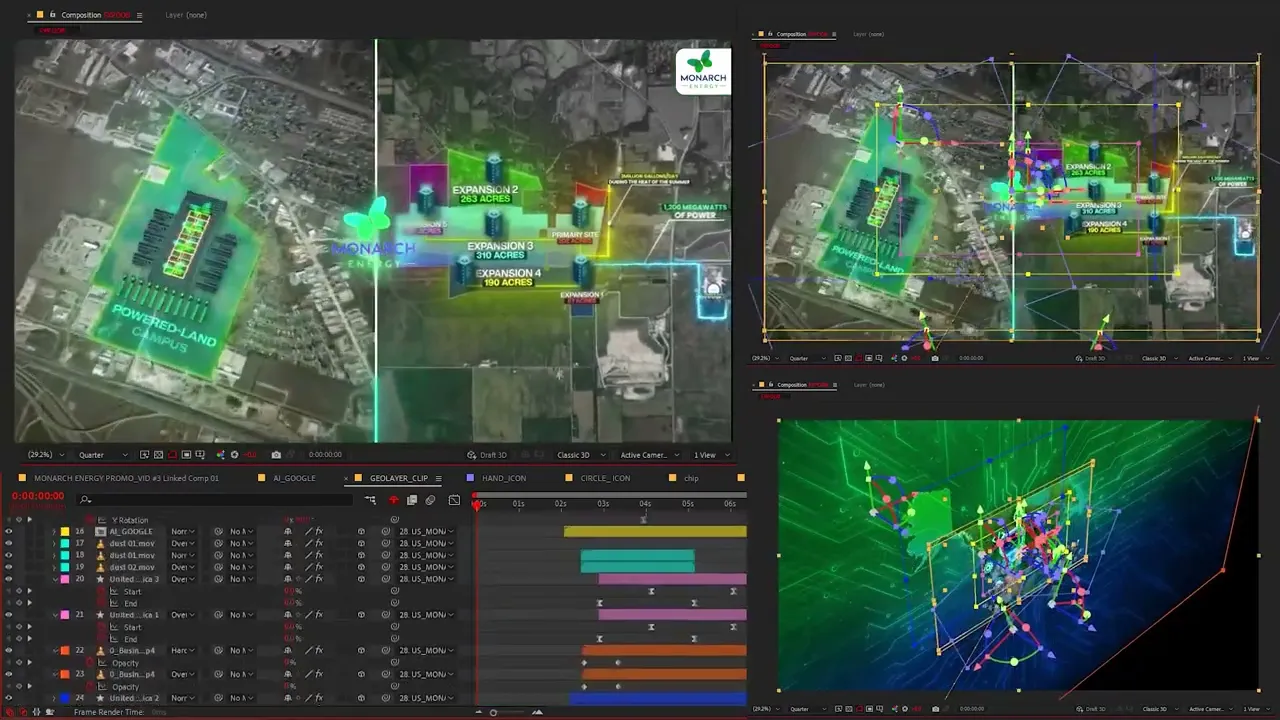Open Quarter resolution dropdown in left viewer
This screenshot has width=1280, height=720.
[x=104, y=455]
